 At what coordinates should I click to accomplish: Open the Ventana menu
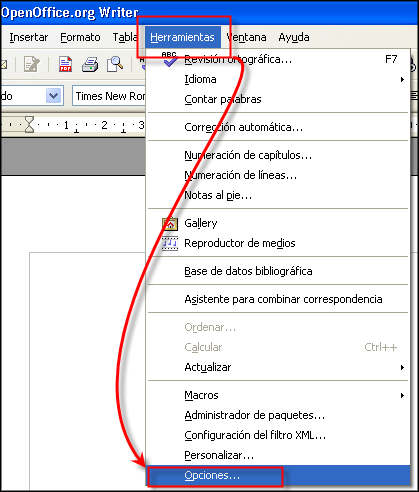point(246,37)
